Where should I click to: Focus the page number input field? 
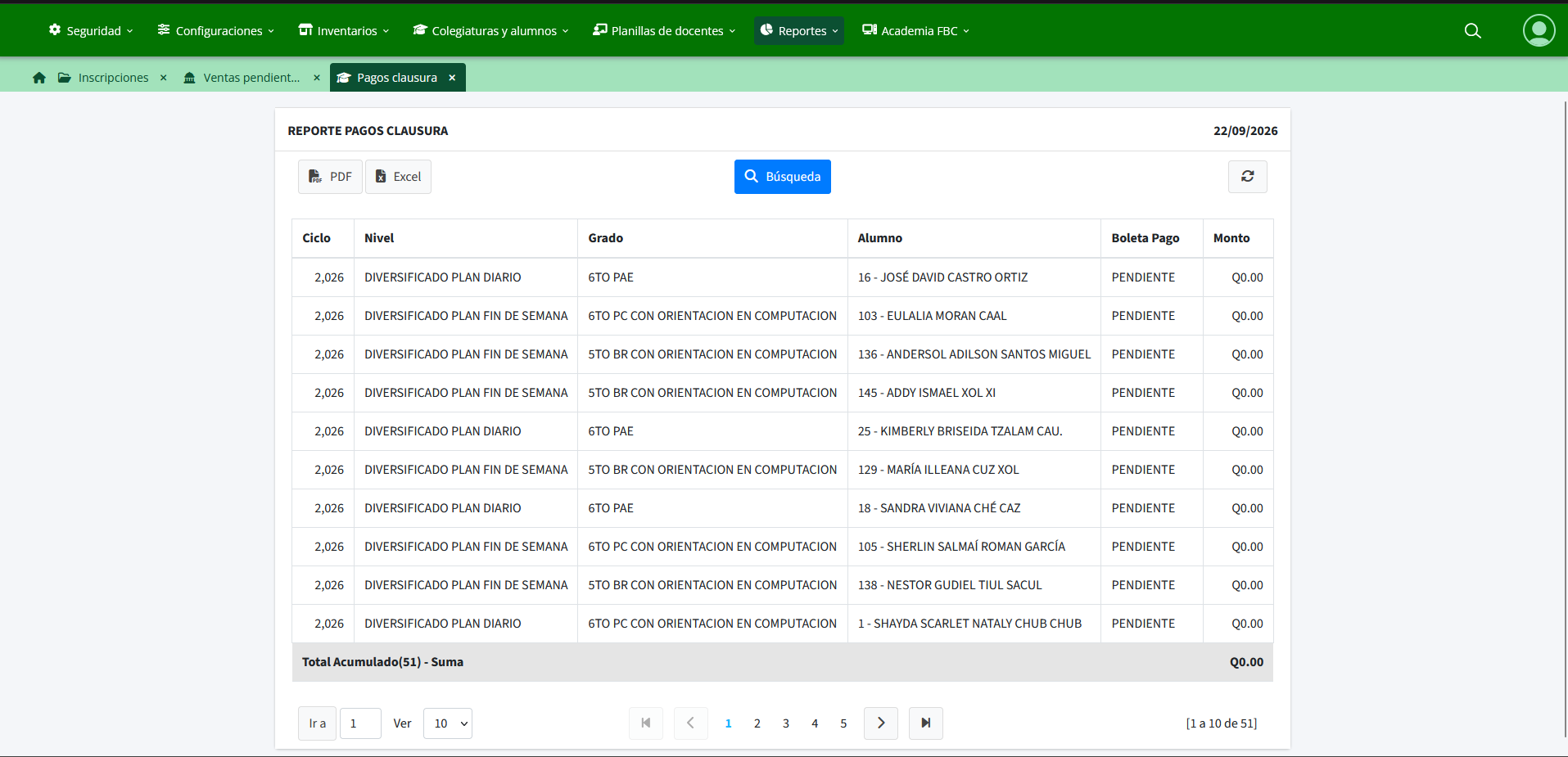(x=360, y=723)
